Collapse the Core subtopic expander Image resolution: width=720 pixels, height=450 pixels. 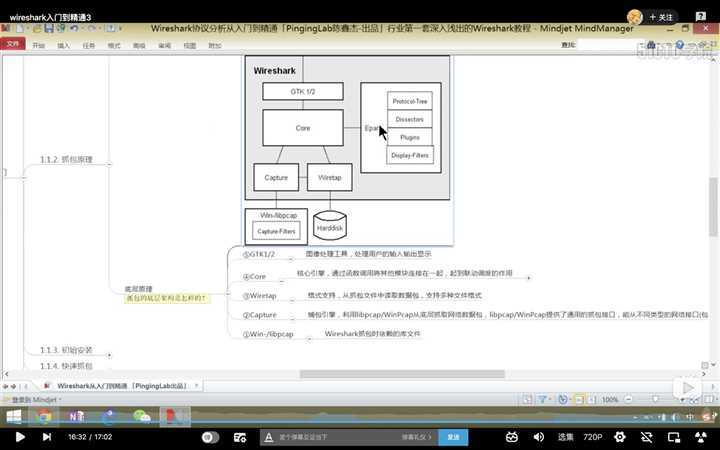281,281
